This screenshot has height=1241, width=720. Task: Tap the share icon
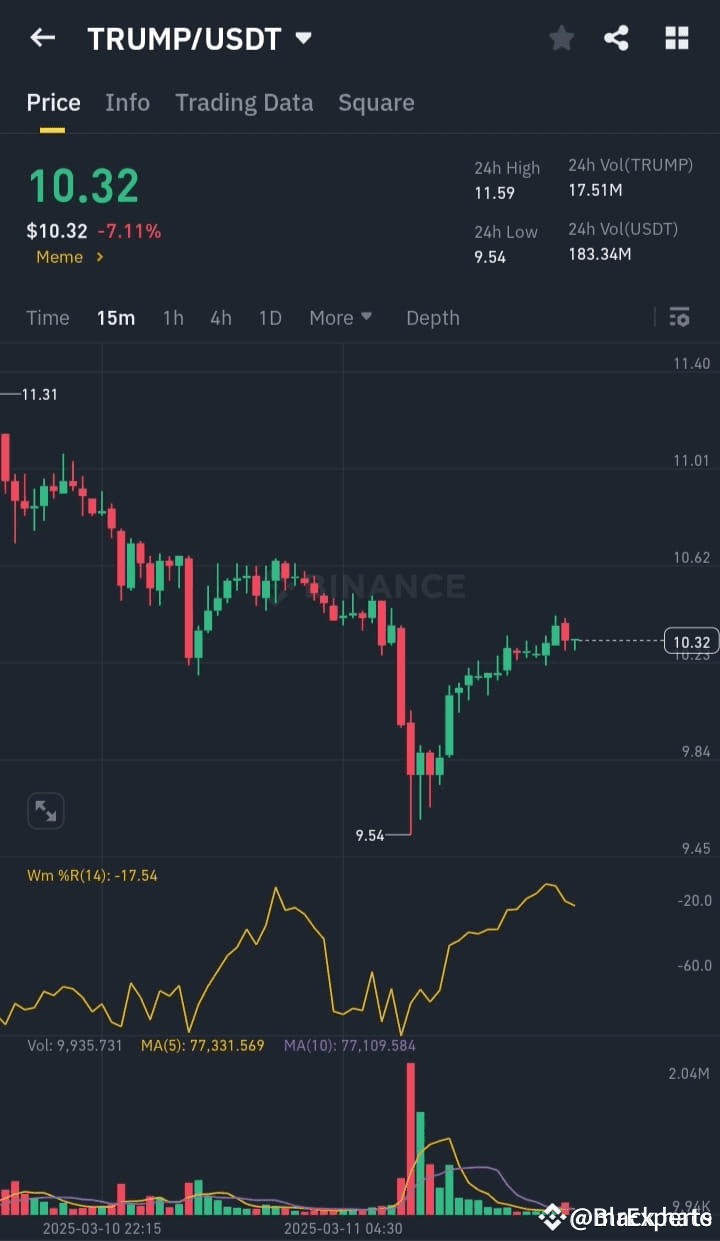coord(617,38)
